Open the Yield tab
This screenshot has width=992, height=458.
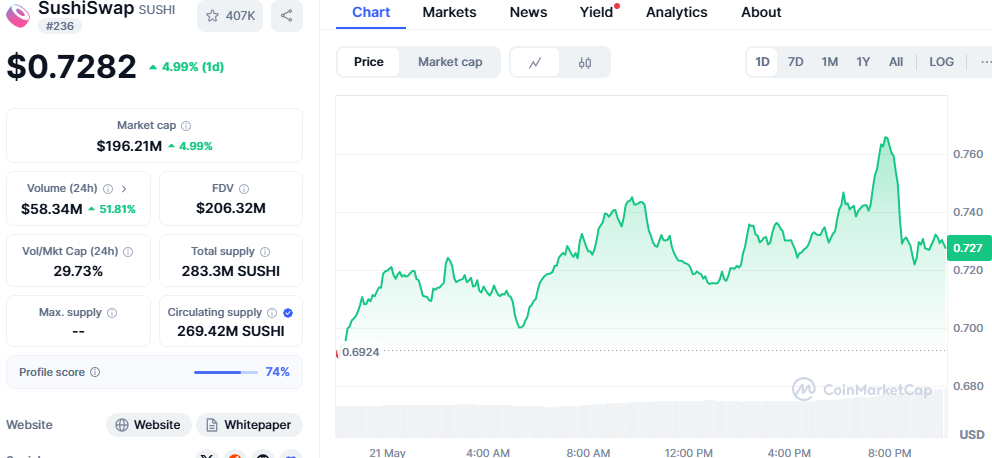pyautogui.click(x=596, y=12)
